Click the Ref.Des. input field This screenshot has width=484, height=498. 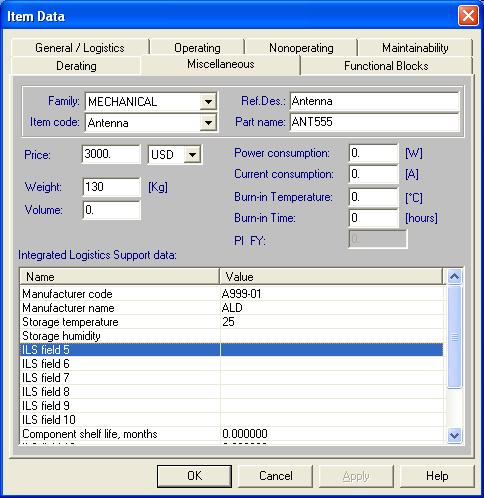(375, 101)
